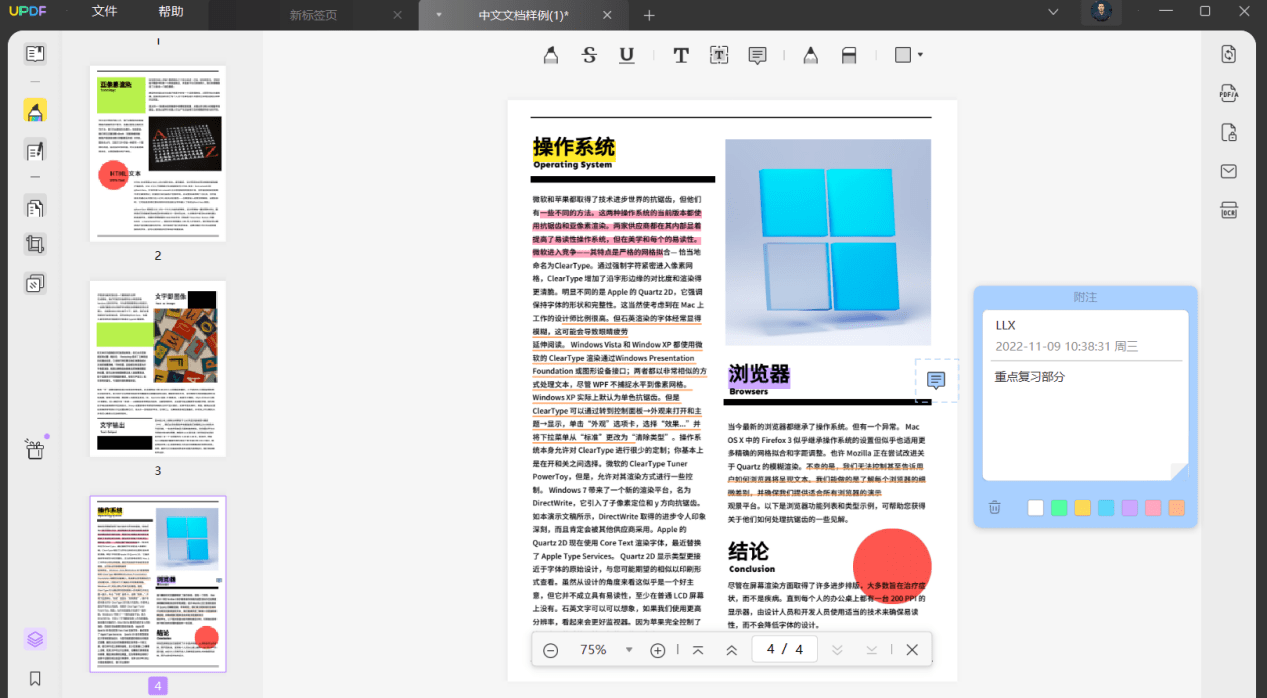Choose yellow color for note
1267x698 pixels.
point(1082,508)
